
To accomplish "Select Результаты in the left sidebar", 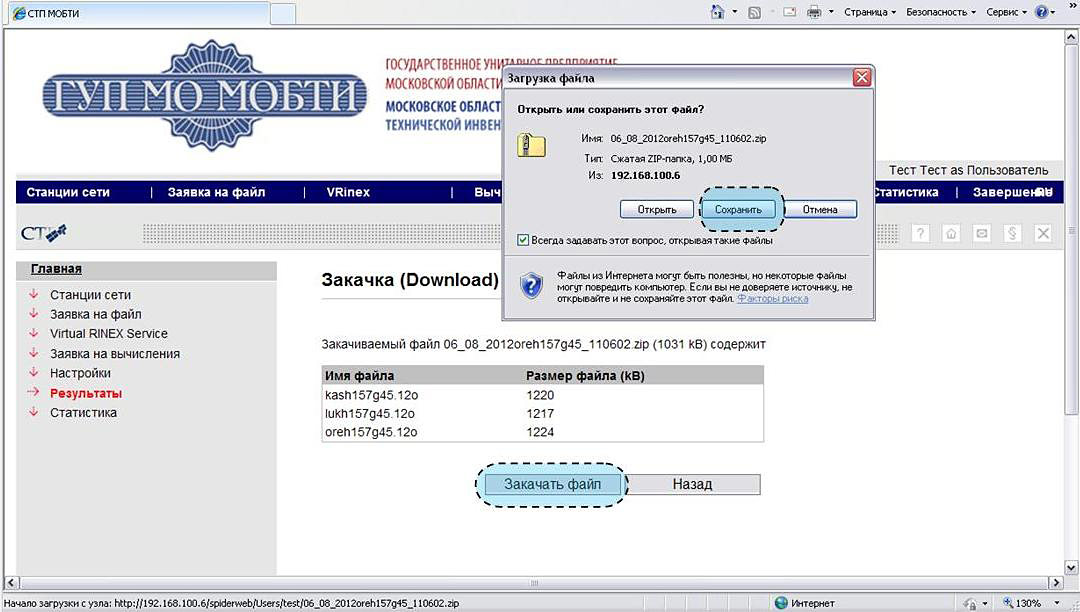I will 86,393.
